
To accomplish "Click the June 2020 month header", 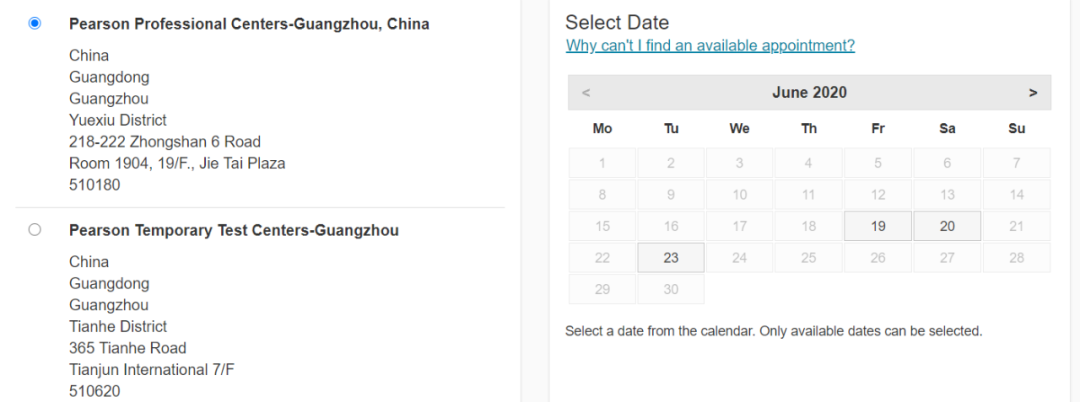I will [809, 93].
